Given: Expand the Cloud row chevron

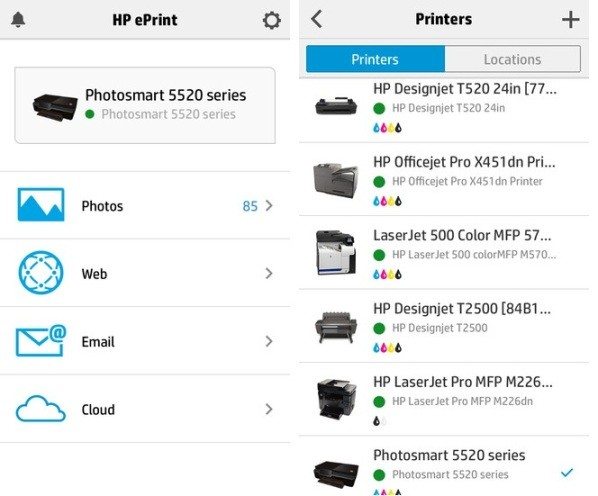Looking at the screenshot, I should 269,409.
